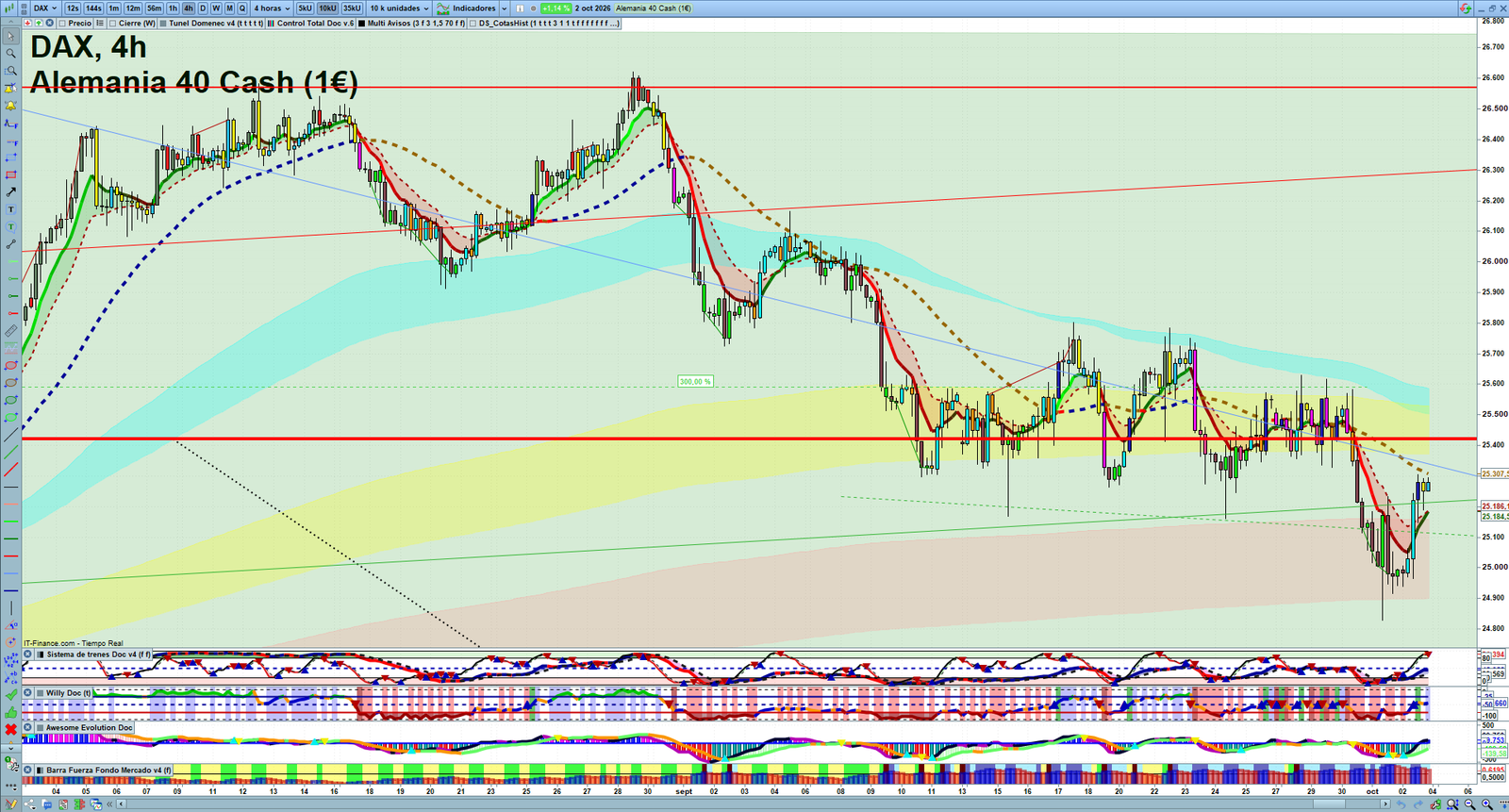Open the share icon in bottom toolbar
1509x812 pixels.
(30, 804)
